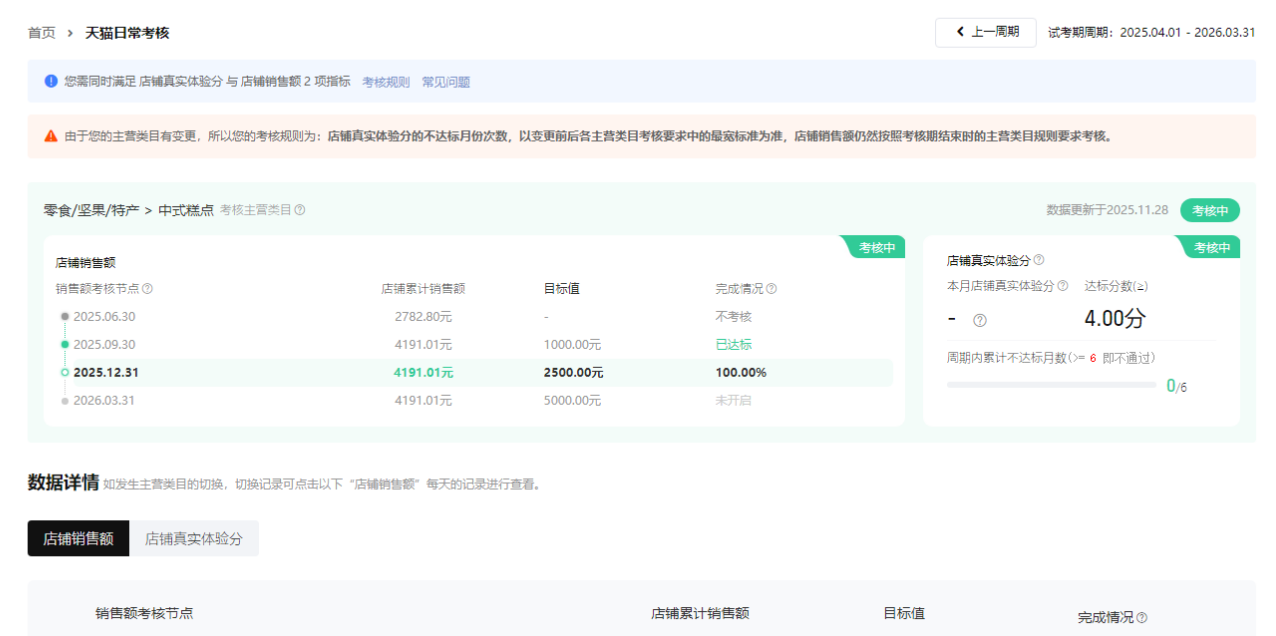
Task: Navigate to 首页 in the breadcrumb
Action: (x=42, y=33)
